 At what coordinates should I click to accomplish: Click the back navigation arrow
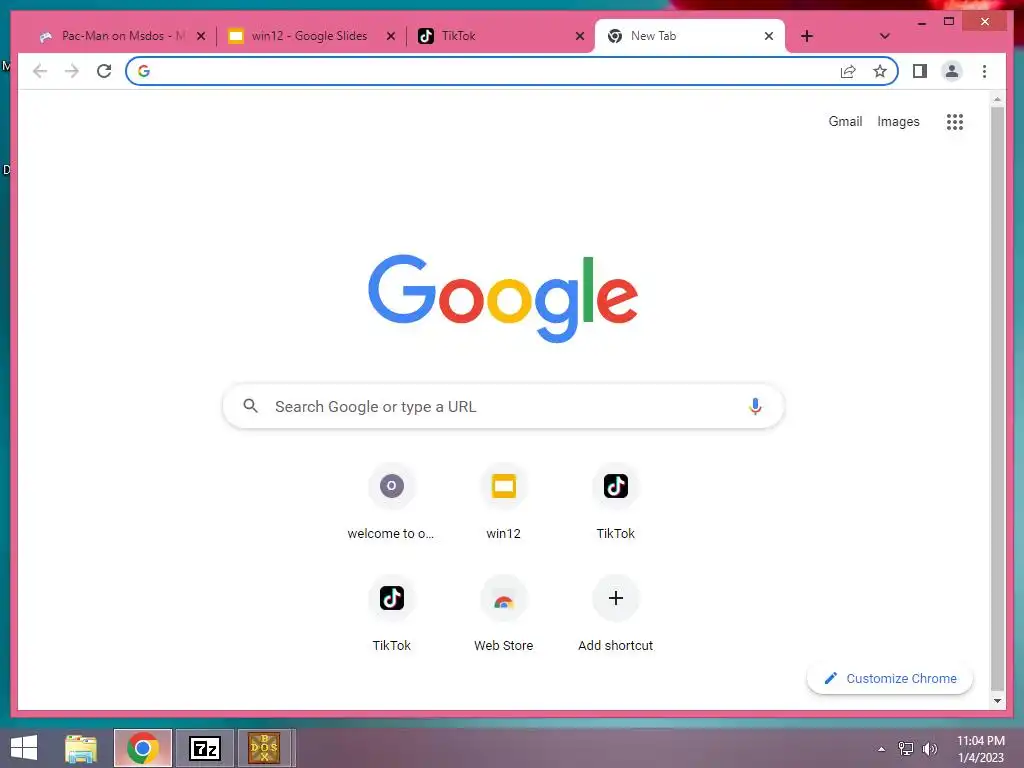pos(40,71)
